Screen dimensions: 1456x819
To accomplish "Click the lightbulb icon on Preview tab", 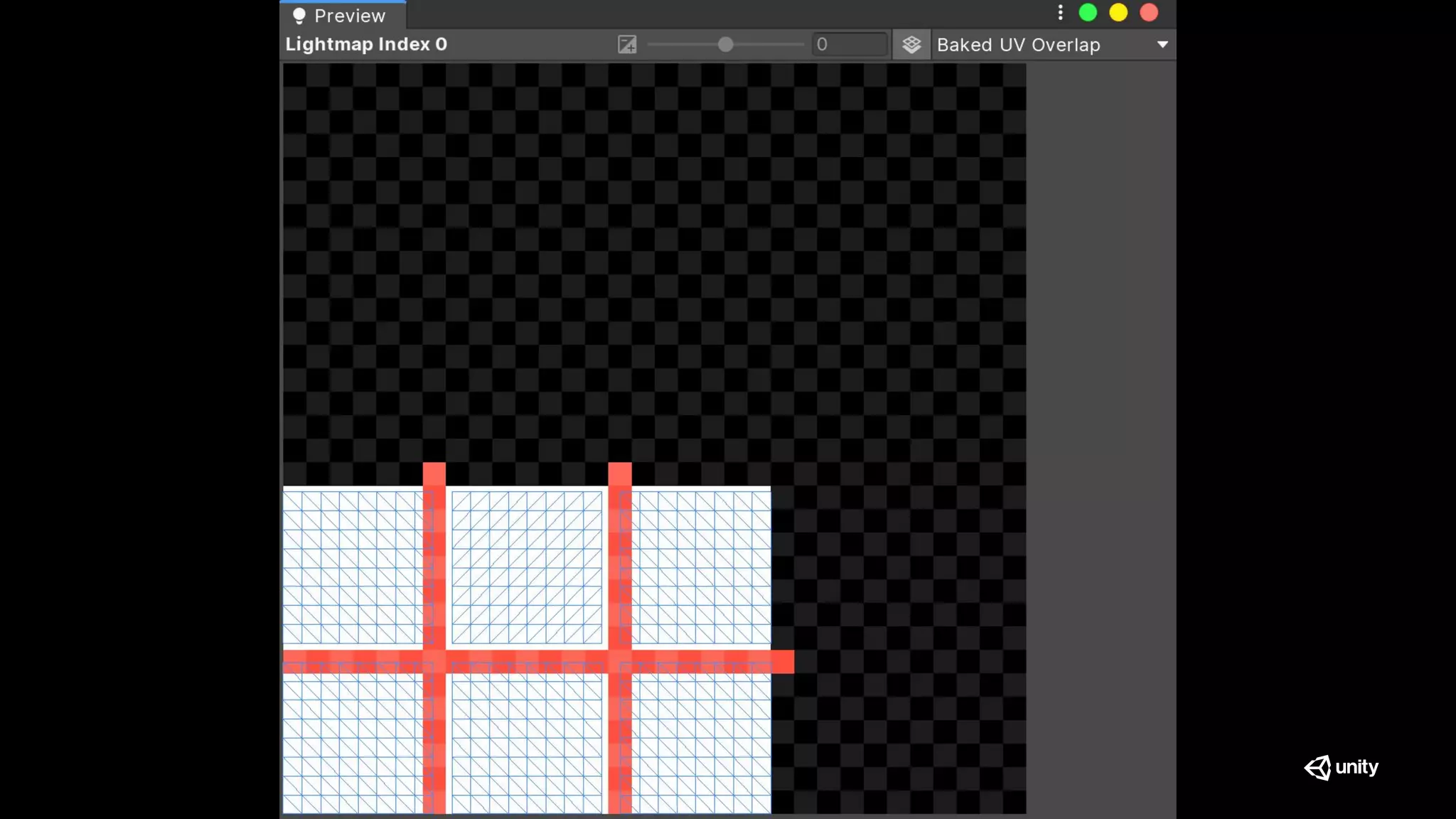I will [x=299, y=16].
